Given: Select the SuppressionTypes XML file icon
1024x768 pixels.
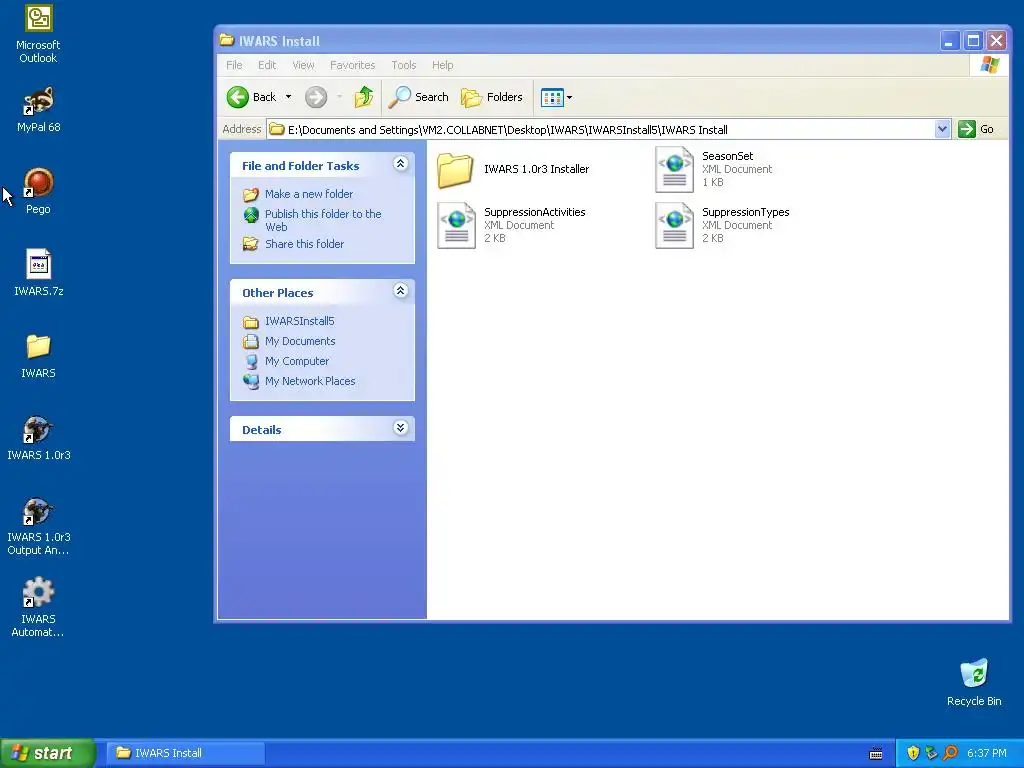Looking at the screenshot, I should click(x=674, y=225).
